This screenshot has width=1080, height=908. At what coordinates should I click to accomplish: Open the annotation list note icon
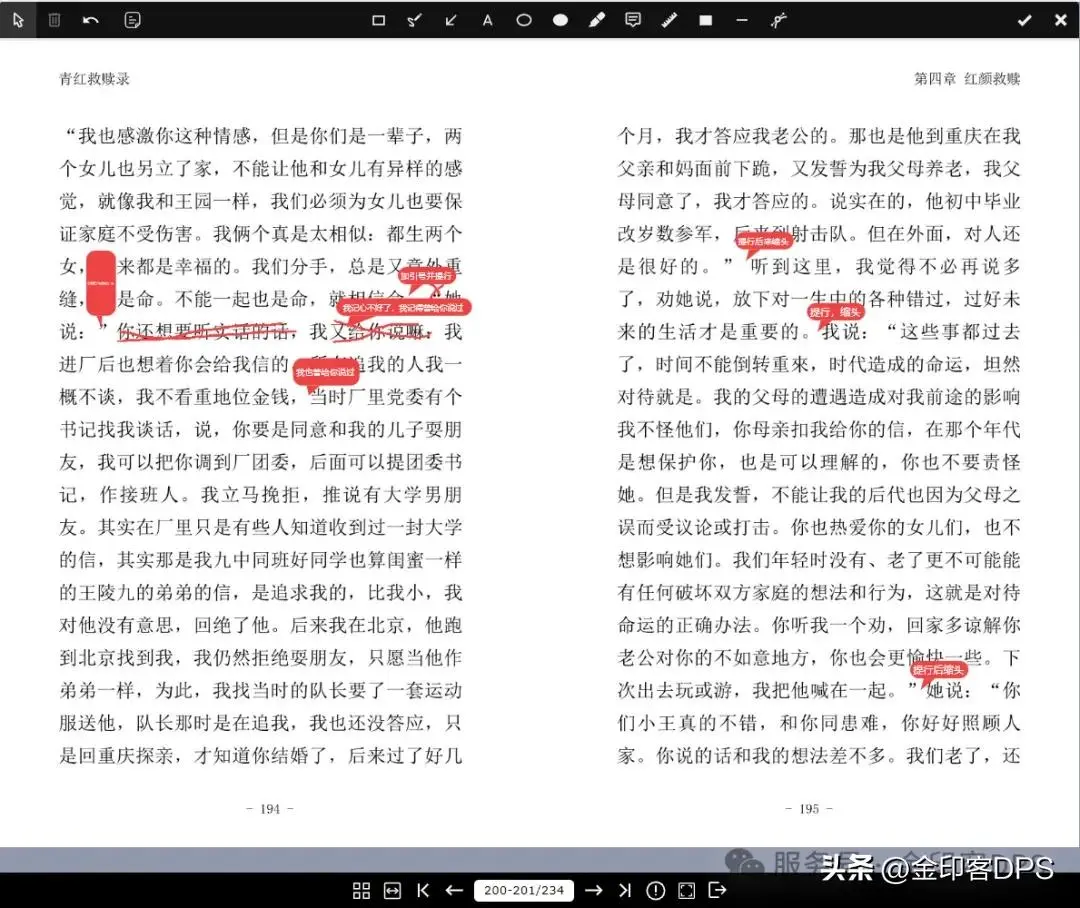[132, 20]
